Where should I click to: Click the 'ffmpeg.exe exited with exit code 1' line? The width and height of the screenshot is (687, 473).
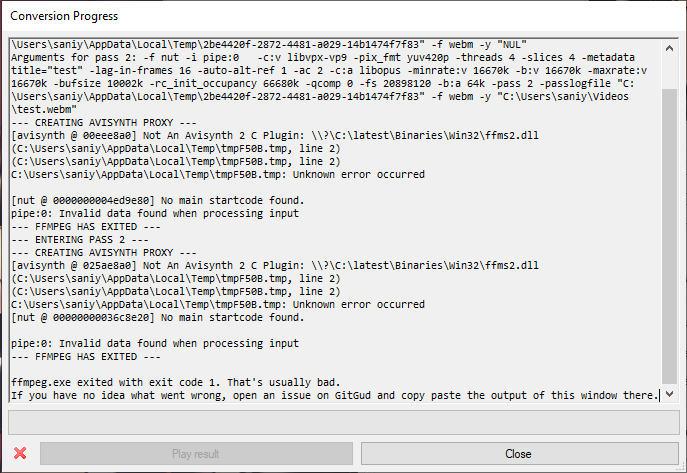176,382
